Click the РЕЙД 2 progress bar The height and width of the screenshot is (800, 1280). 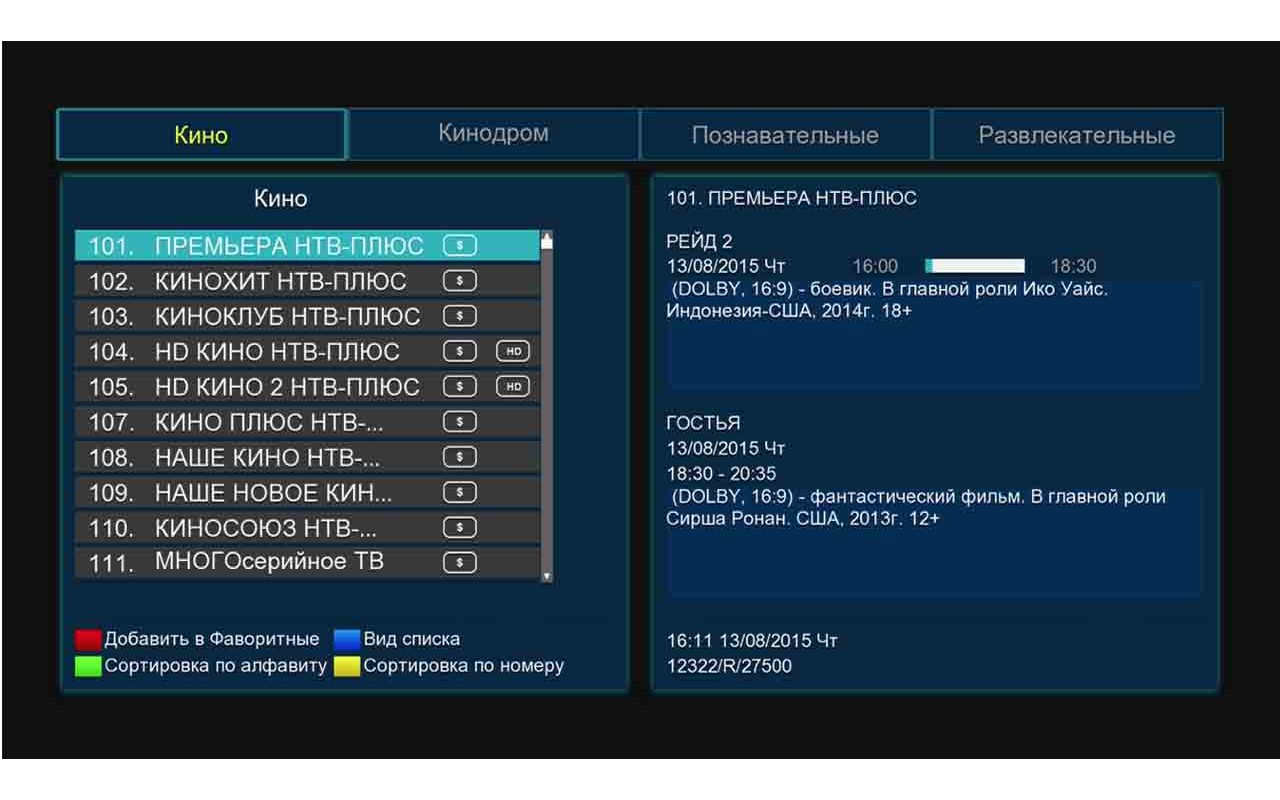(x=975, y=266)
